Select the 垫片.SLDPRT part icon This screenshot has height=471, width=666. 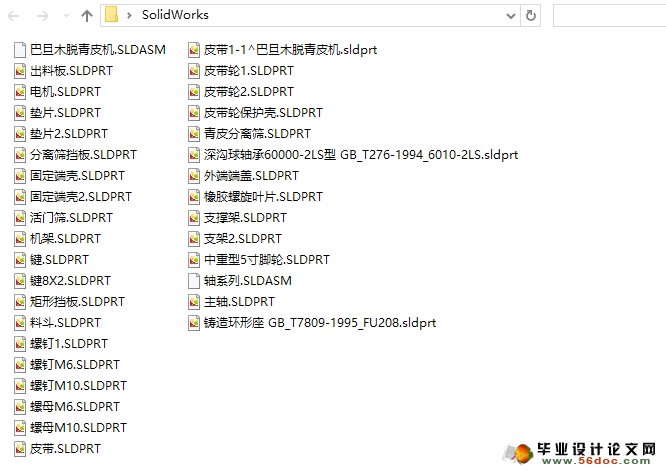[20, 113]
